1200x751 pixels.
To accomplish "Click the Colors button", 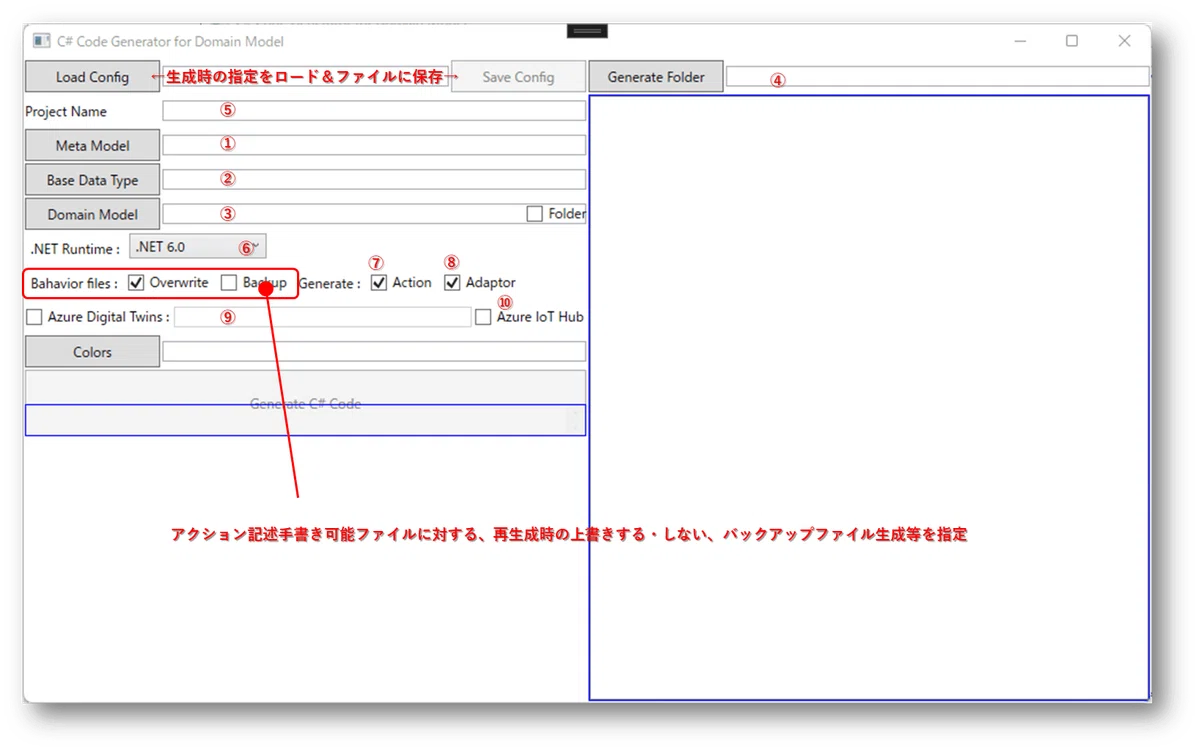I will (x=92, y=352).
